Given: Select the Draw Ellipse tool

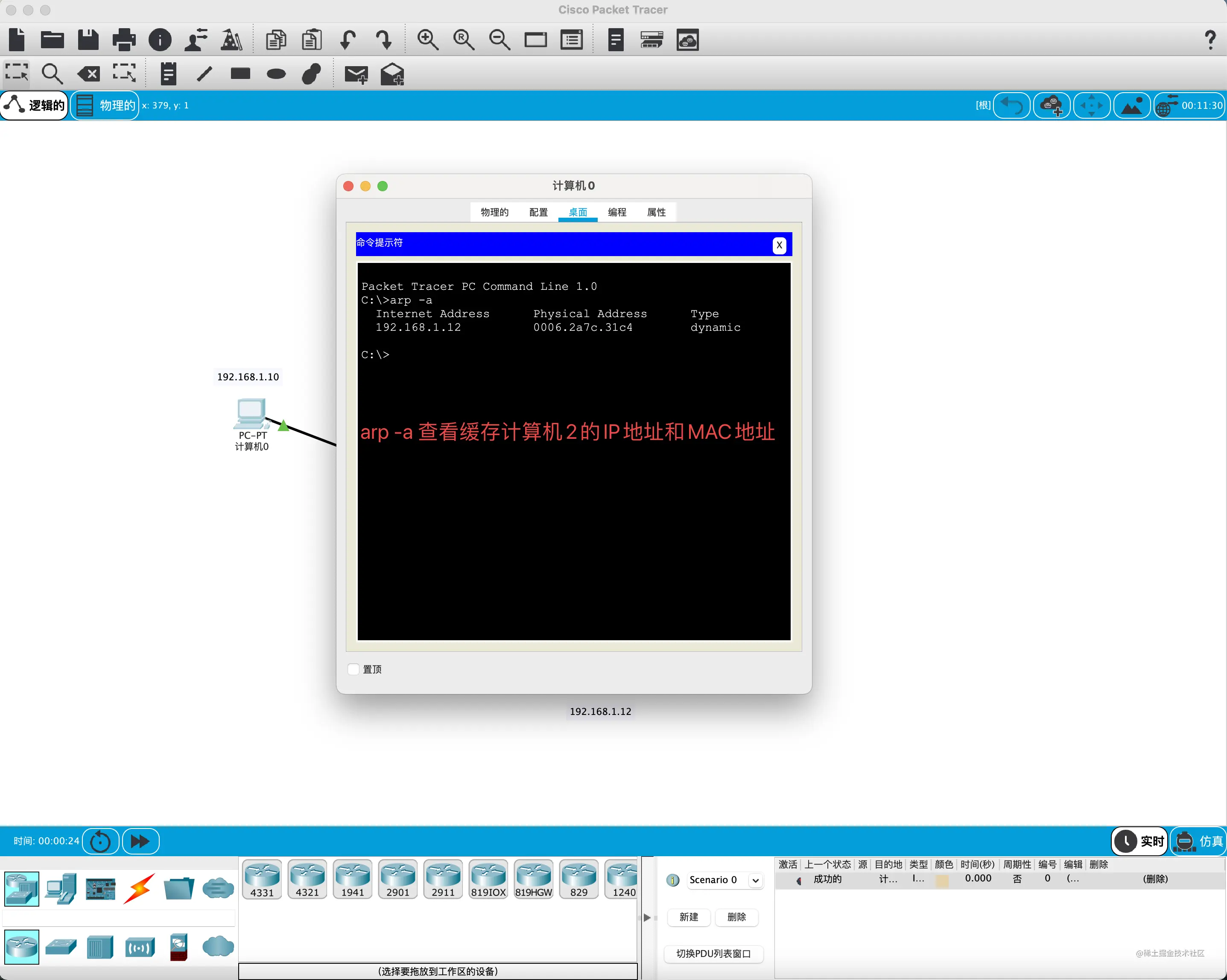Looking at the screenshot, I should click(x=276, y=73).
